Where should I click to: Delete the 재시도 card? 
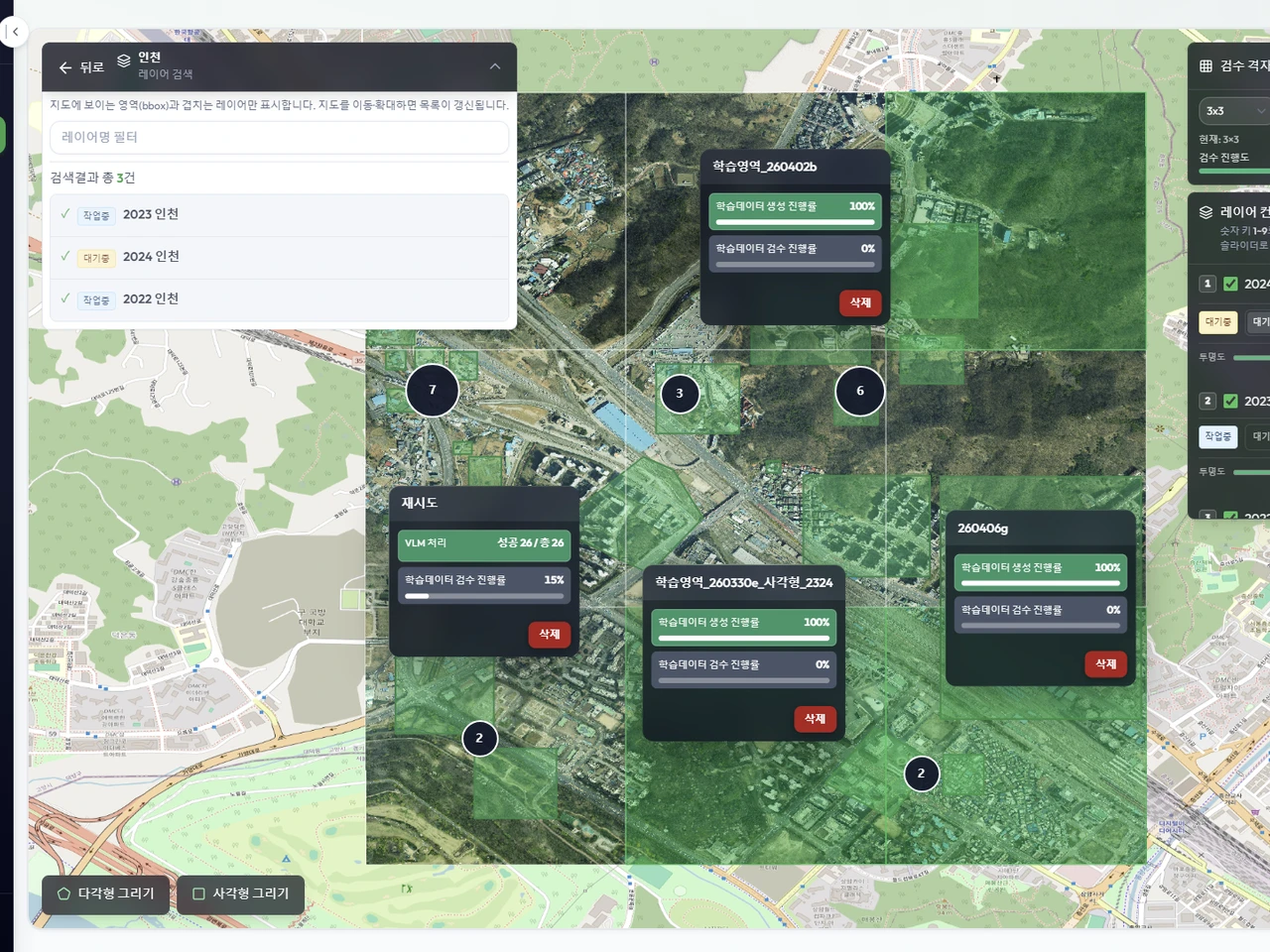pos(550,634)
